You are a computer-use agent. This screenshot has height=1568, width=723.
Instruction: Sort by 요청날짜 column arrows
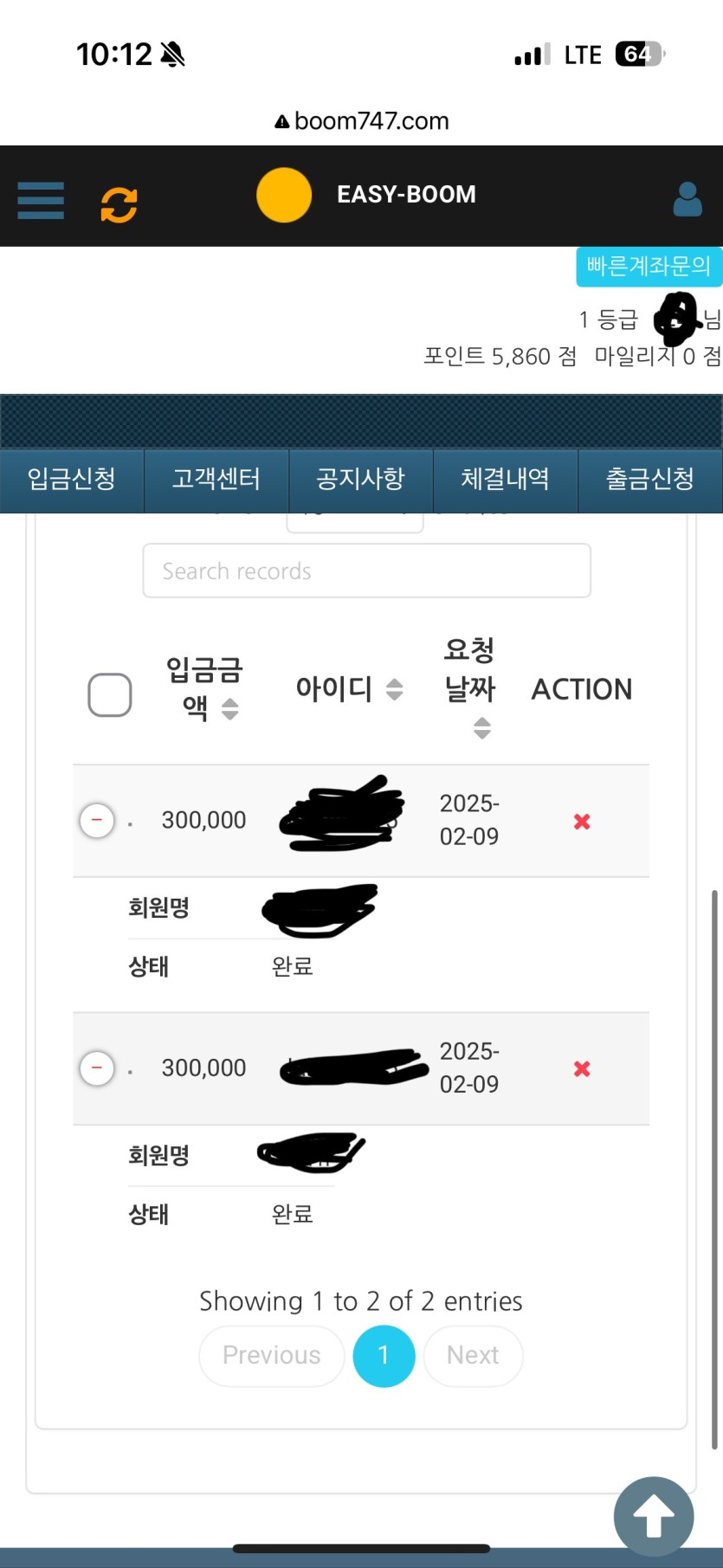point(482,728)
